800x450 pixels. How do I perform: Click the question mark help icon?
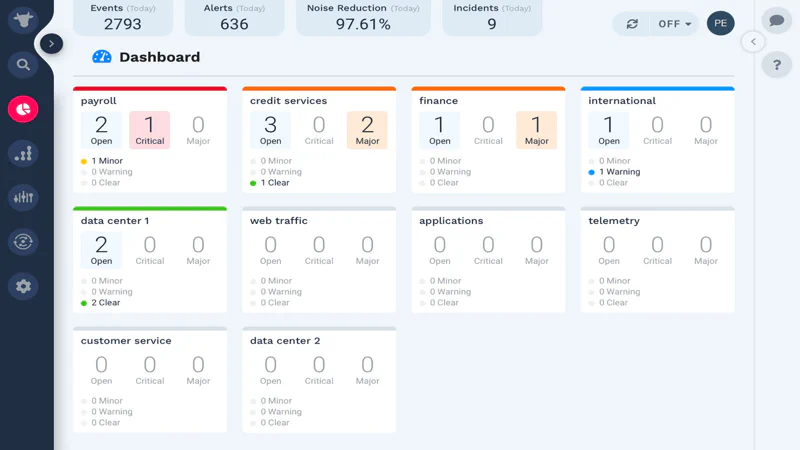tap(776, 65)
